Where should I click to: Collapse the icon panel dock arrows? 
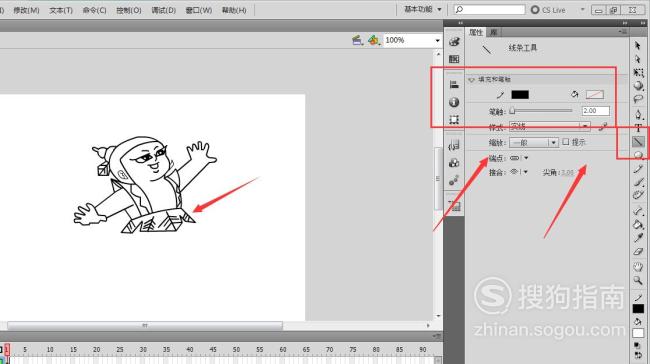[460, 23]
